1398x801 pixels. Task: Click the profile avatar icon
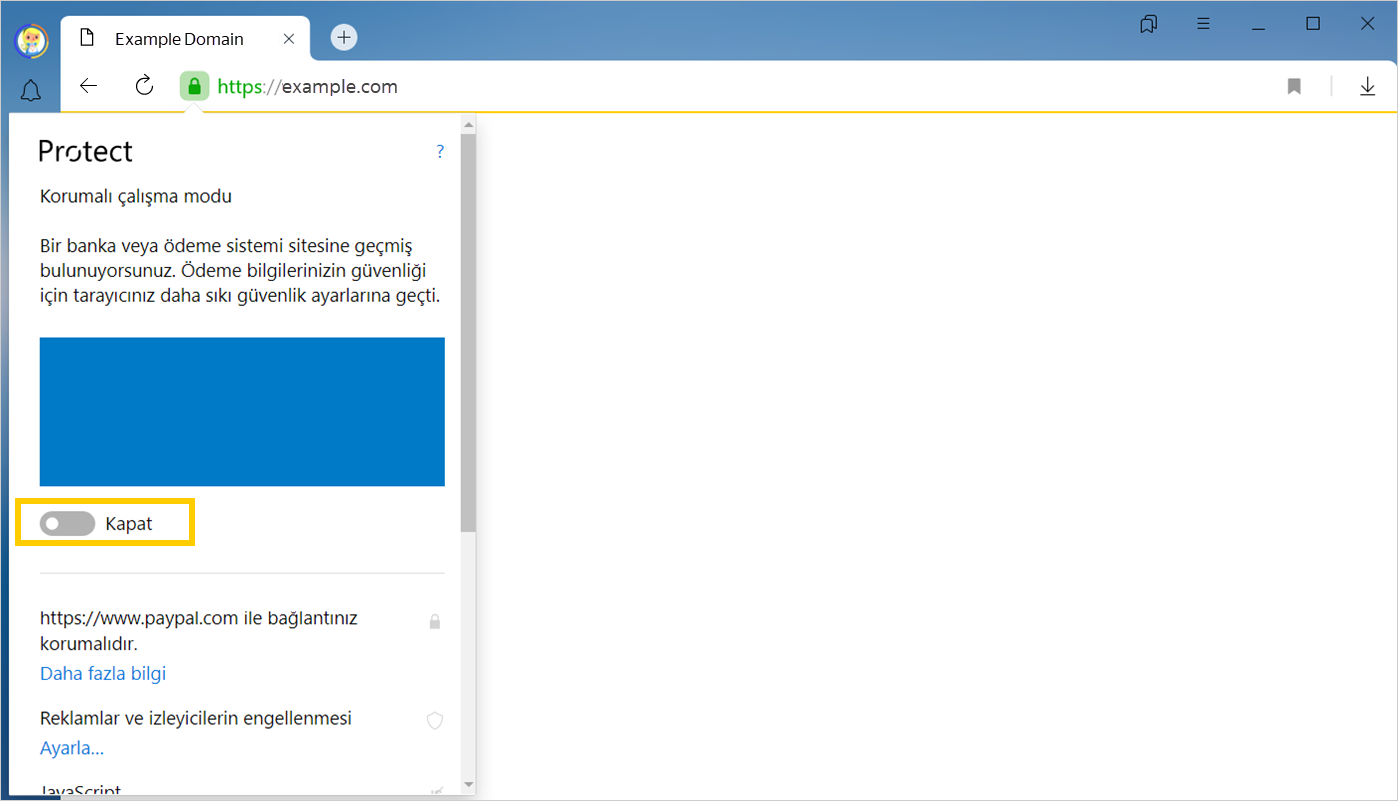(x=31, y=41)
